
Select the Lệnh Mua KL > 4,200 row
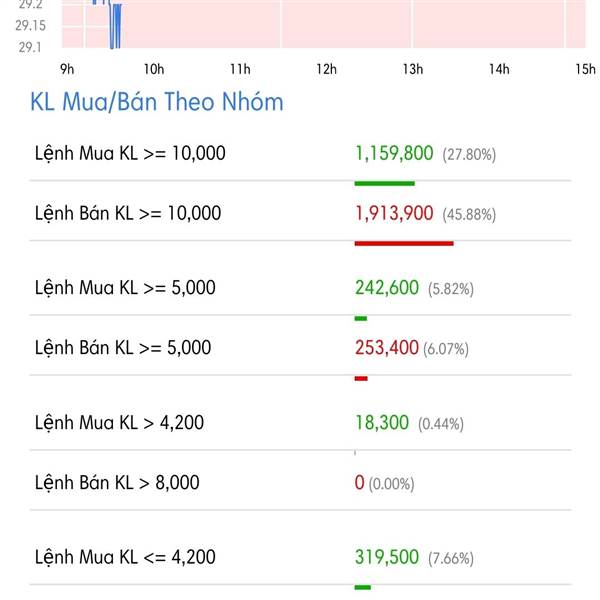[300, 423]
